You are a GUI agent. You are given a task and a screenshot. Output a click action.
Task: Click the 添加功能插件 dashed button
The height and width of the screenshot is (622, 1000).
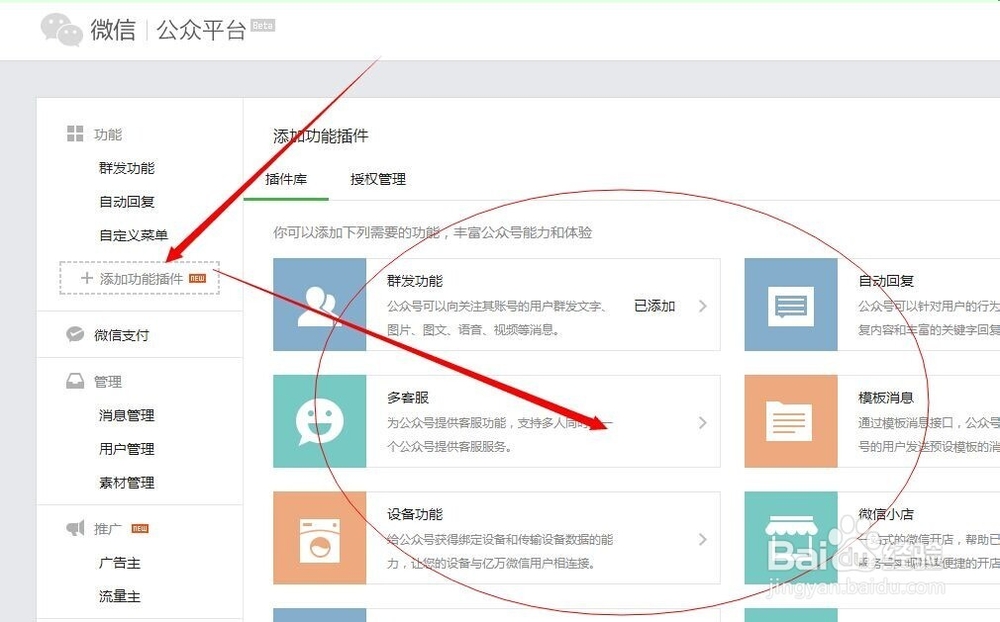pos(140,278)
